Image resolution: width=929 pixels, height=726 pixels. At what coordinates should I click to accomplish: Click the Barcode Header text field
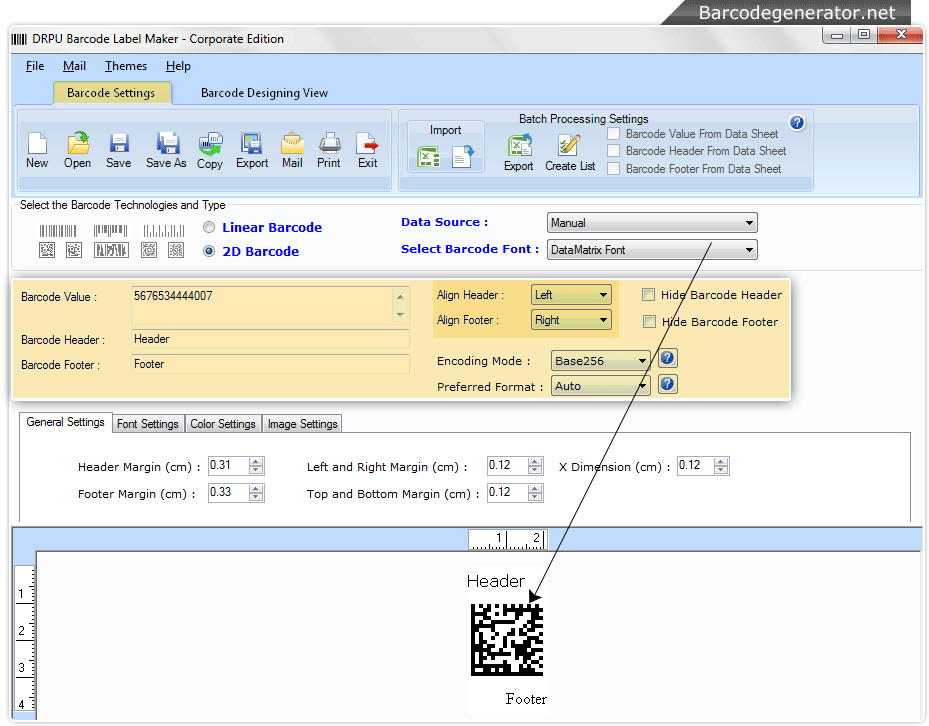coord(270,339)
